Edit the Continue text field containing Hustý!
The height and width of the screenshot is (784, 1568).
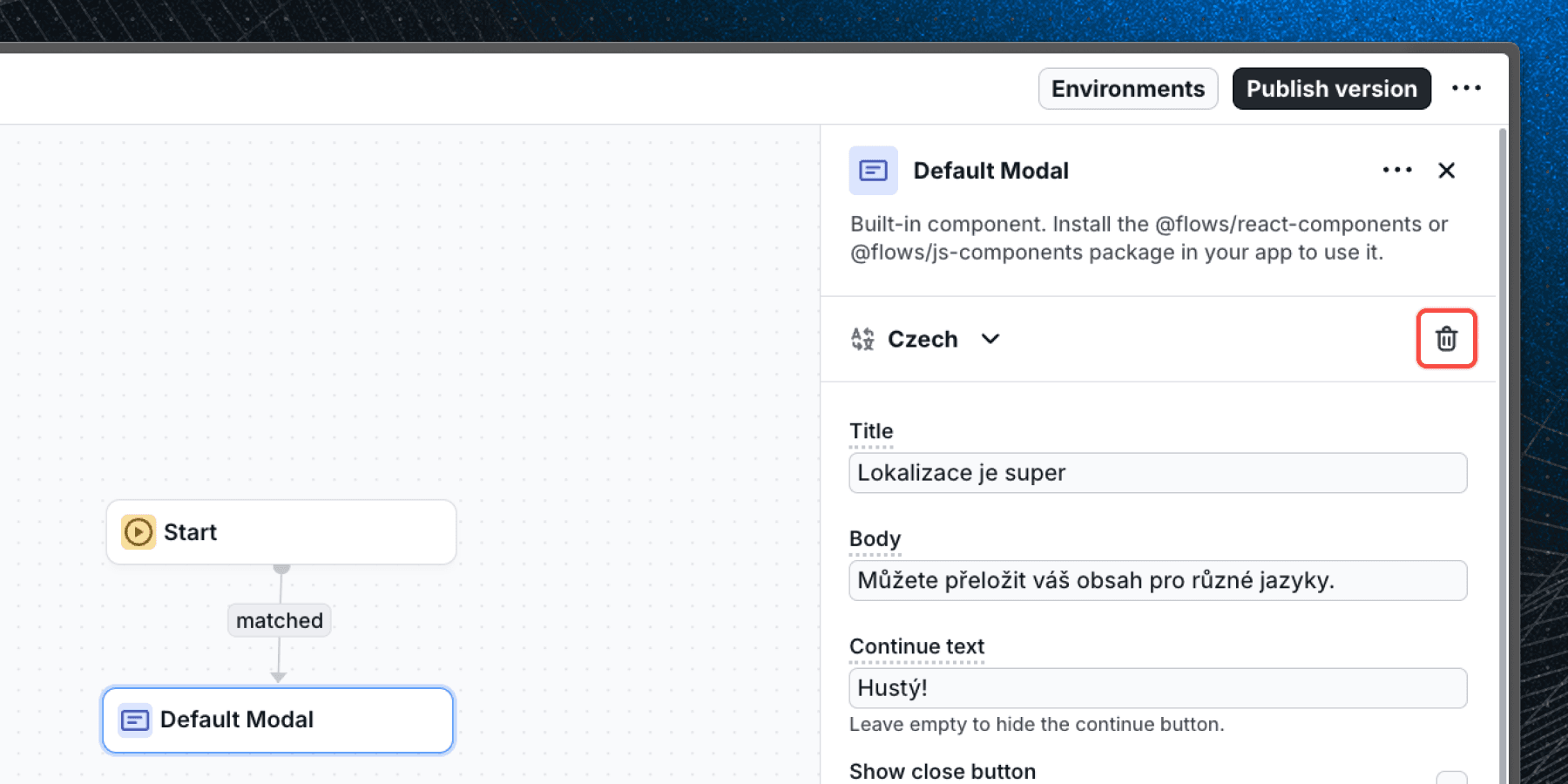1157,688
